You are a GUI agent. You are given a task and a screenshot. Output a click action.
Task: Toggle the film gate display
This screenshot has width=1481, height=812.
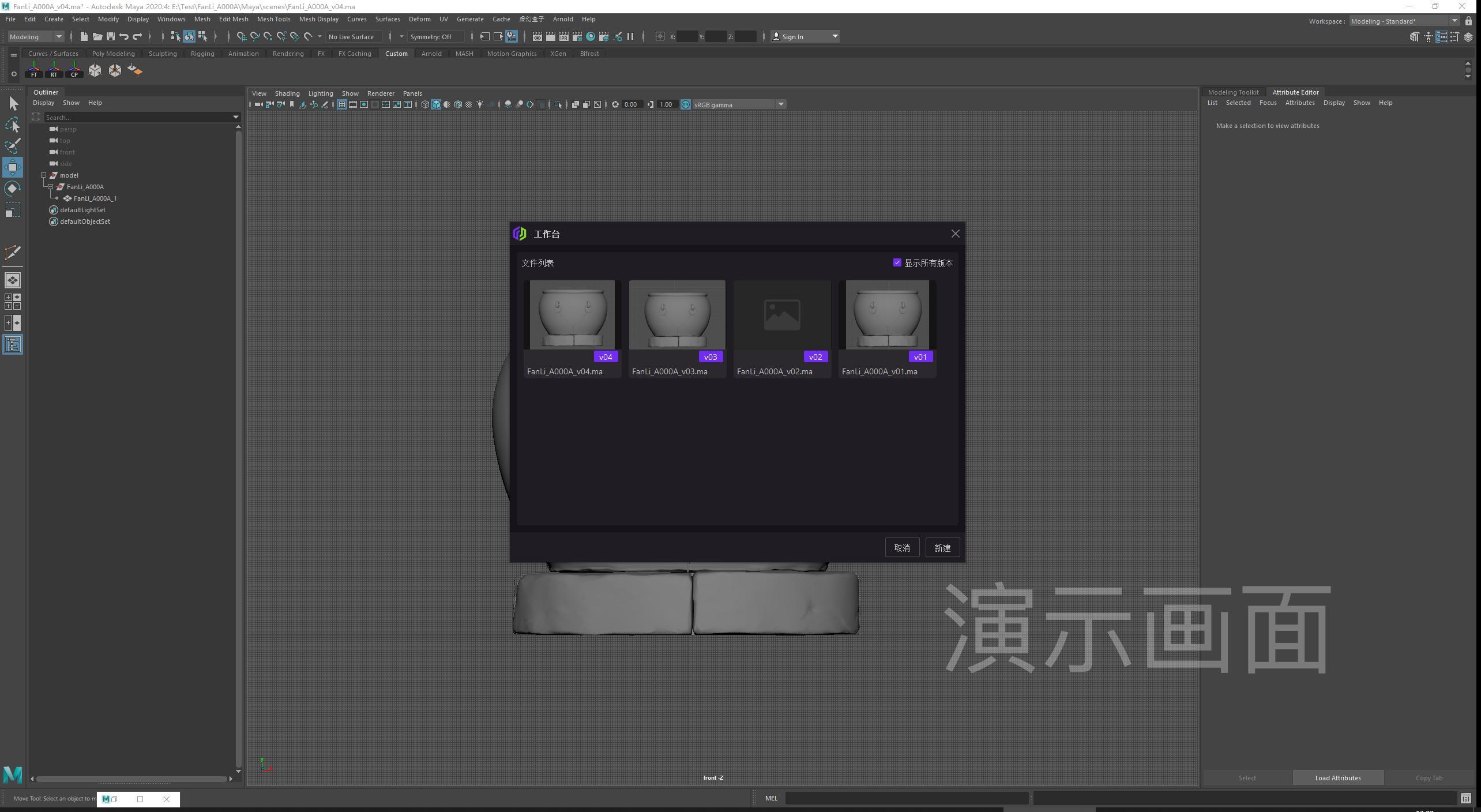[x=353, y=104]
